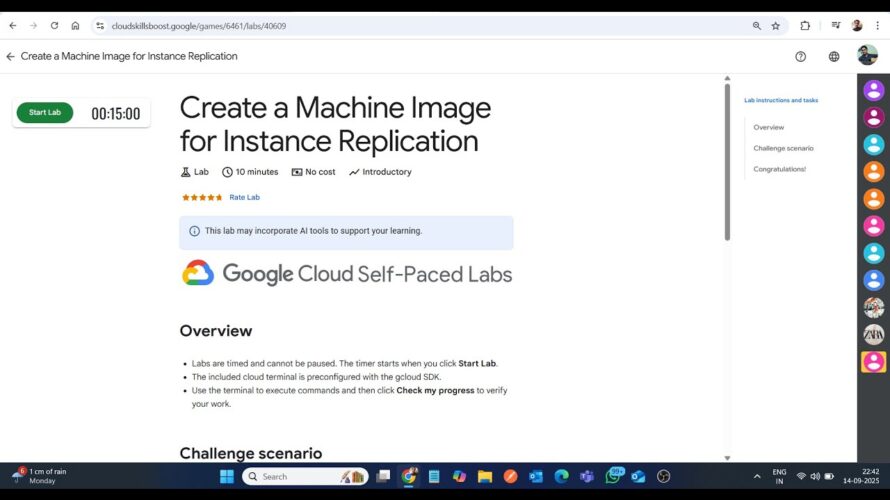890x500 pixels.
Task: Click the lab content scrollbar thumb
Action: click(727, 162)
